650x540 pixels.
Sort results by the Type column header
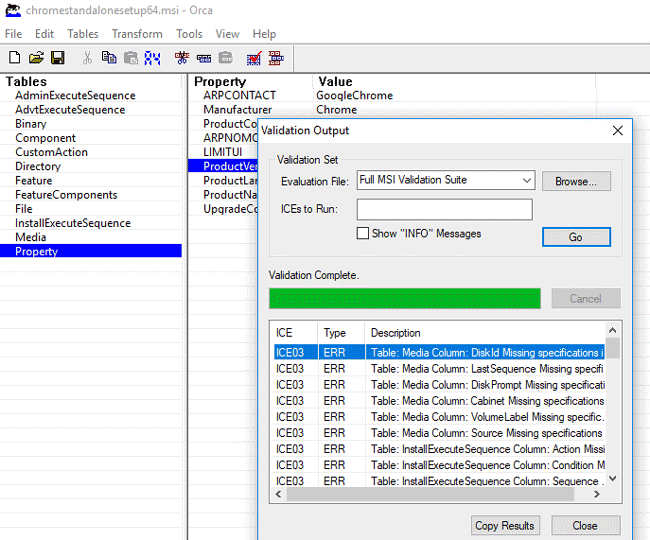(335, 333)
